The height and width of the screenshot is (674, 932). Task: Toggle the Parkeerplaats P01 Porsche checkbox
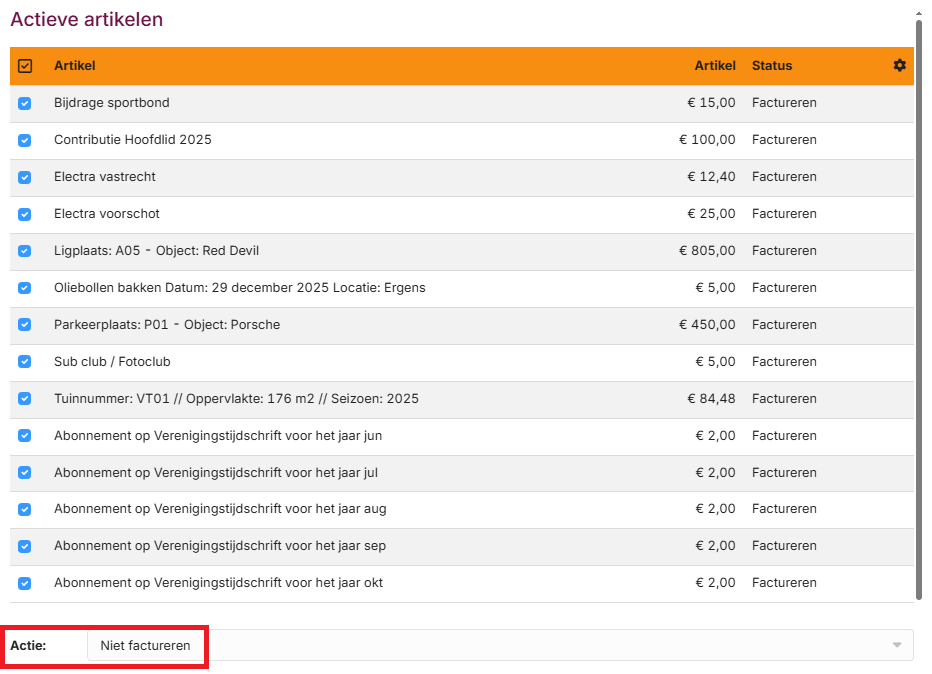pyautogui.click(x=24, y=325)
